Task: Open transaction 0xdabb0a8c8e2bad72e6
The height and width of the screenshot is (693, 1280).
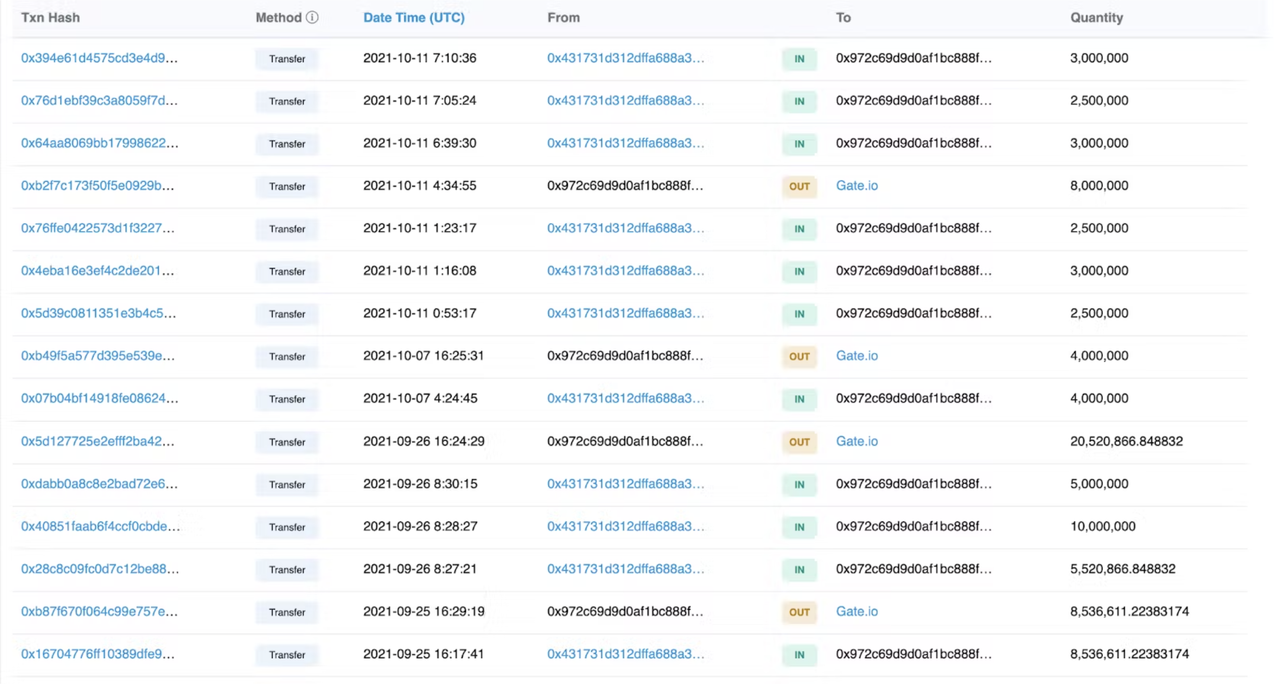Action: click(x=100, y=484)
